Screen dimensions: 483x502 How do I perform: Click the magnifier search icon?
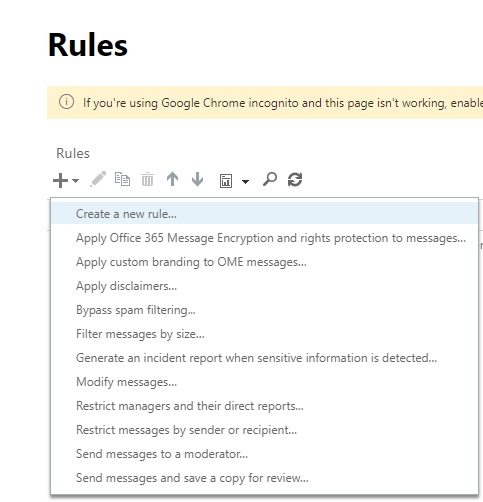(x=270, y=179)
